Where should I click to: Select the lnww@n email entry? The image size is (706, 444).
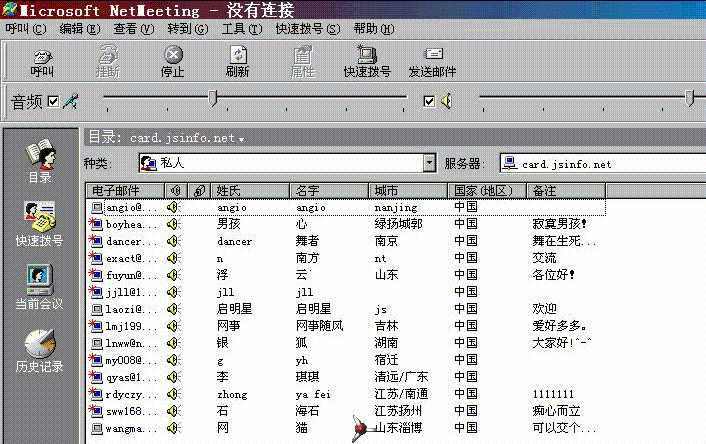[x=131, y=344]
